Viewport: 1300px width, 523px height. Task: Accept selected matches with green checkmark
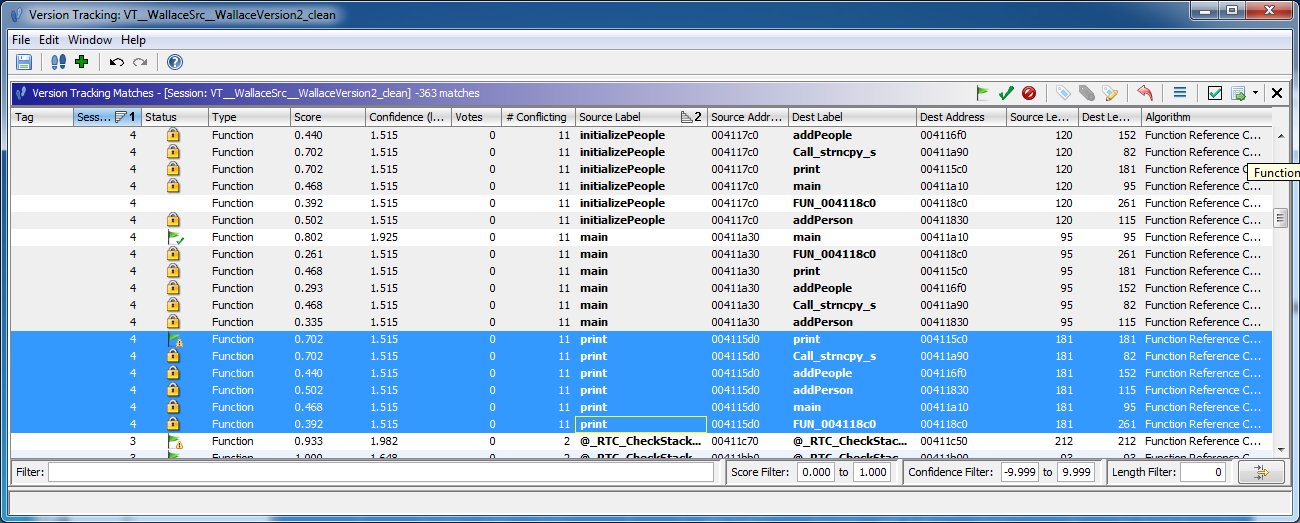tap(1006, 93)
